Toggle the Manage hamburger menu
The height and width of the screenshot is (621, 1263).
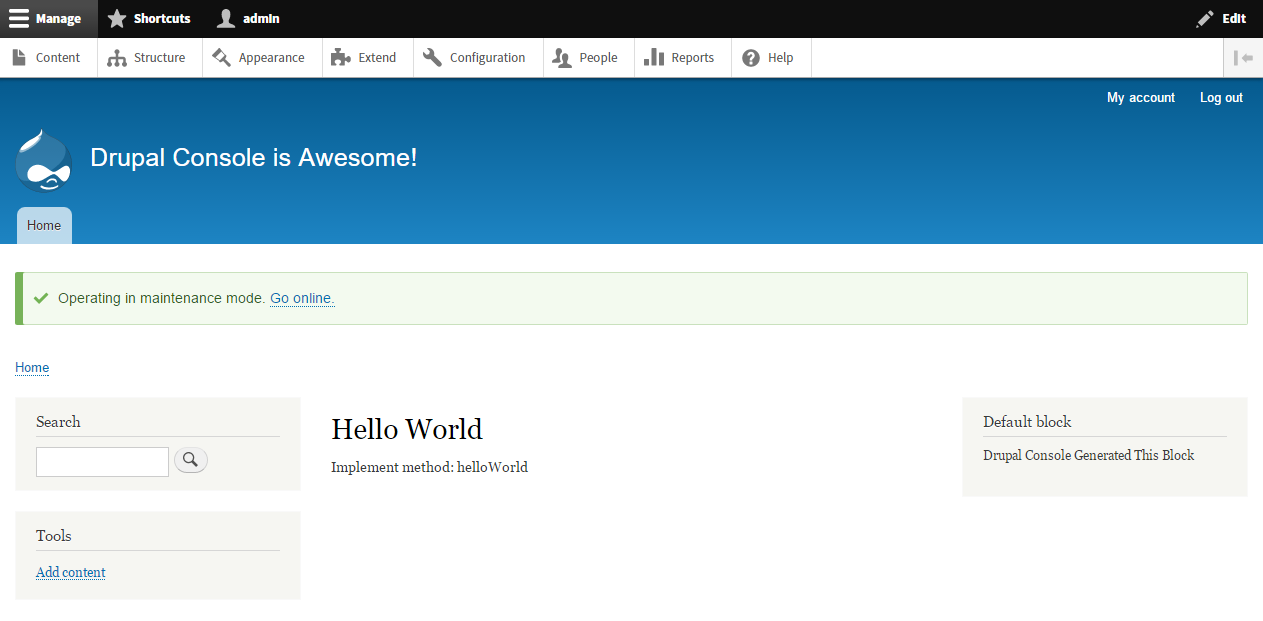[x=47, y=18]
